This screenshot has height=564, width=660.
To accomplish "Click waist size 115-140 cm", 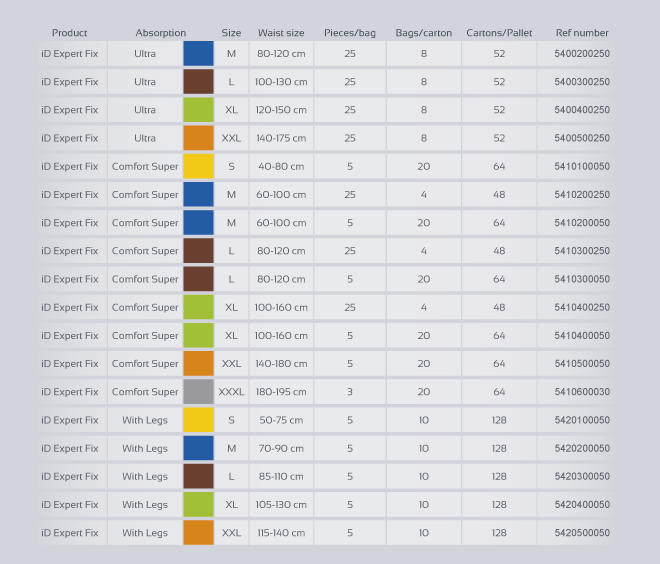I will tap(281, 533).
